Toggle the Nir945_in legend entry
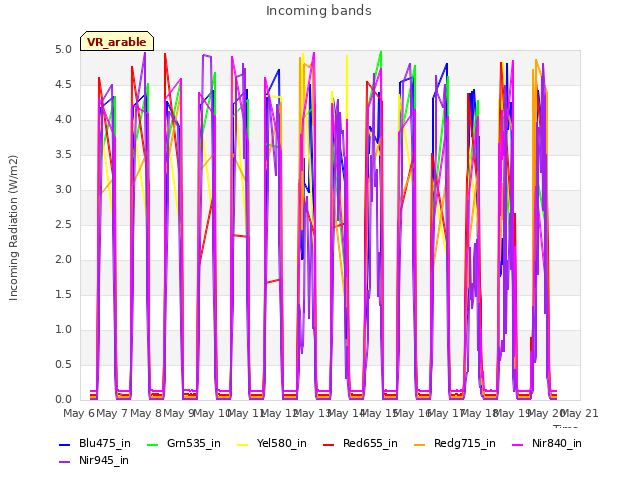The width and height of the screenshot is (640, 480). point(94,460)
